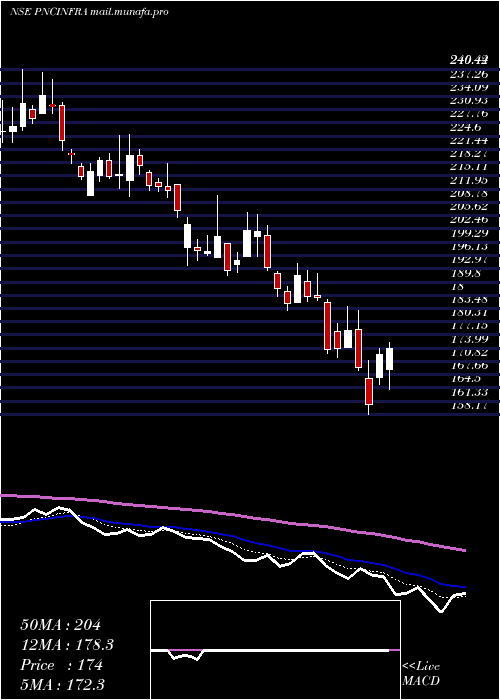The width and height of the screenshot is (500, 700).
Task: Click the 183.48 price axis label
Action: pyautogui.click(x=469, y=299)
